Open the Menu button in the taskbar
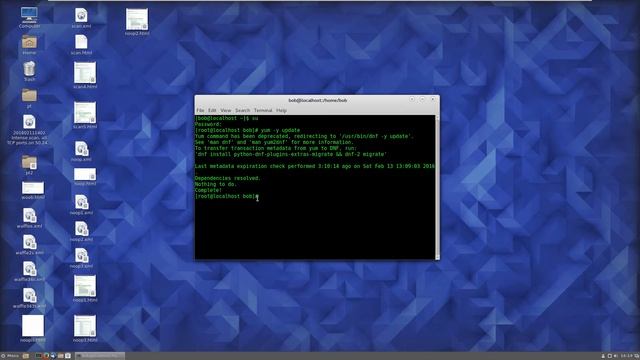This screenshot has height=360, width=640. [x=10, y=356]
